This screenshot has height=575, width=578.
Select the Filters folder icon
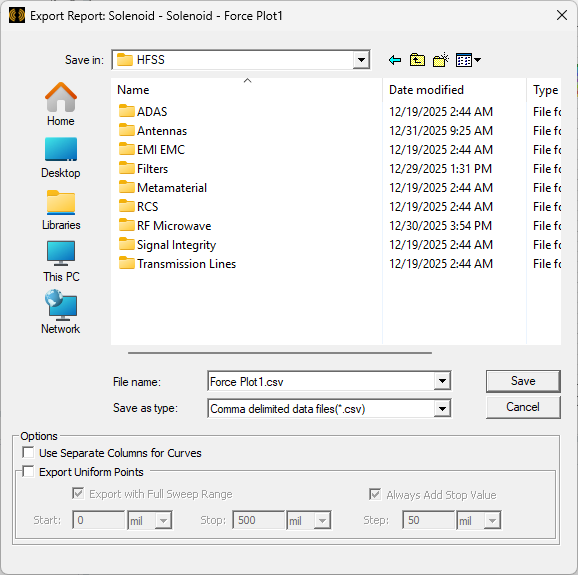click(126, 168)
